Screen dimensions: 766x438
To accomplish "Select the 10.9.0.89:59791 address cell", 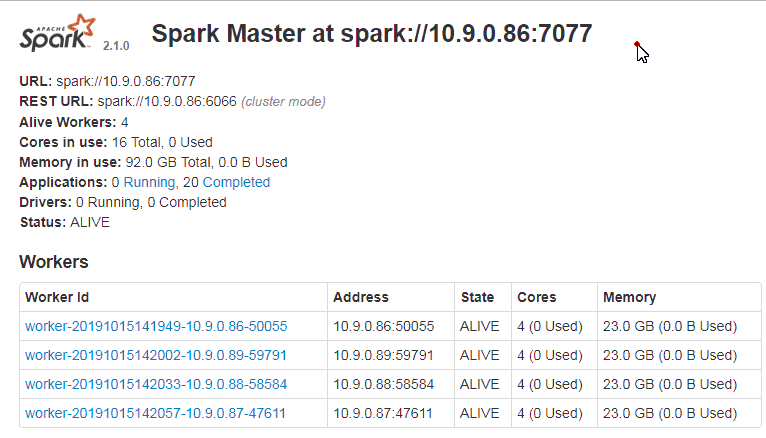I will pos(384,355).
